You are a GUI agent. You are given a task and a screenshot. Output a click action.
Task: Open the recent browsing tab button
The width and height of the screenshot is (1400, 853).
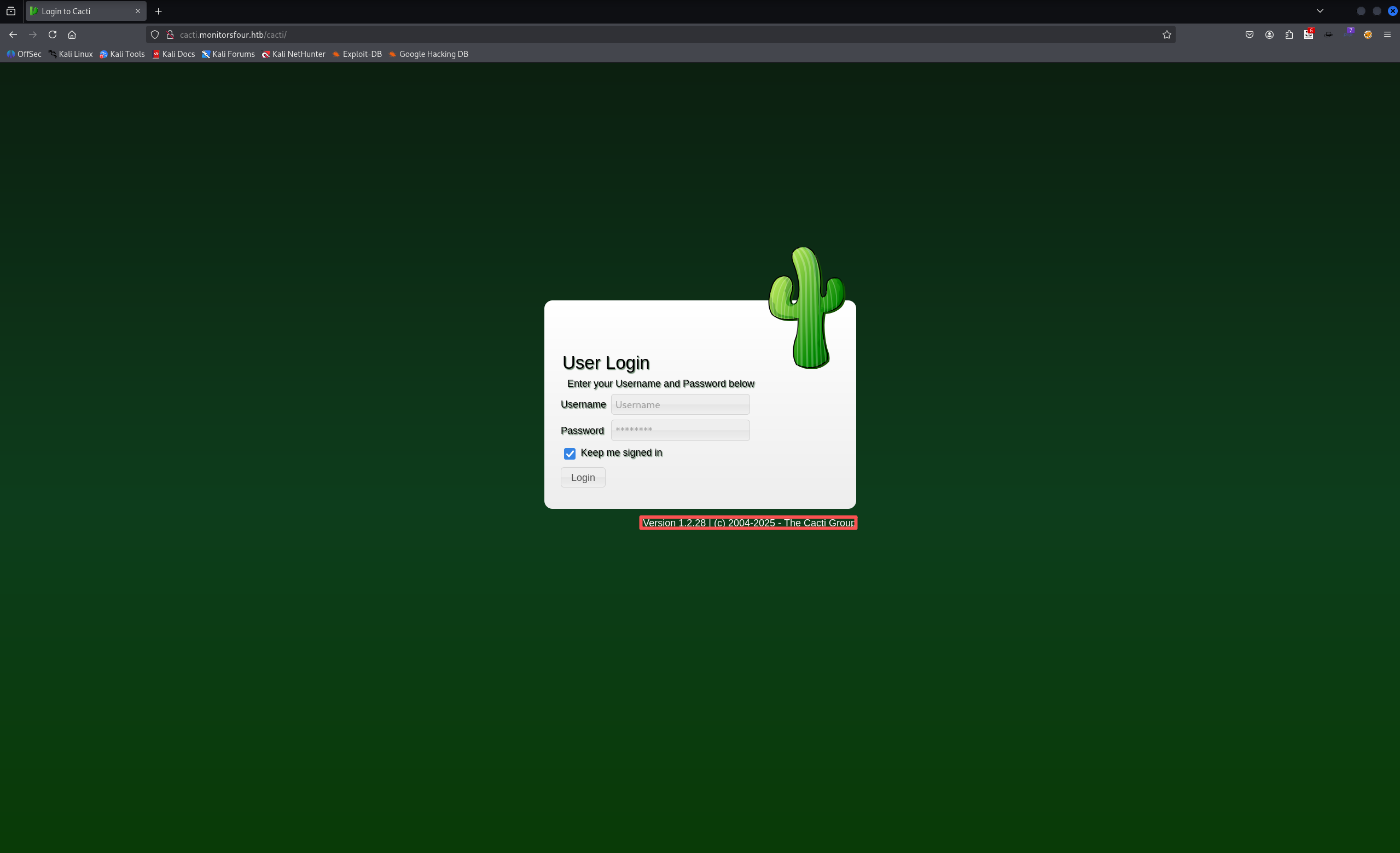click(11, 11)
